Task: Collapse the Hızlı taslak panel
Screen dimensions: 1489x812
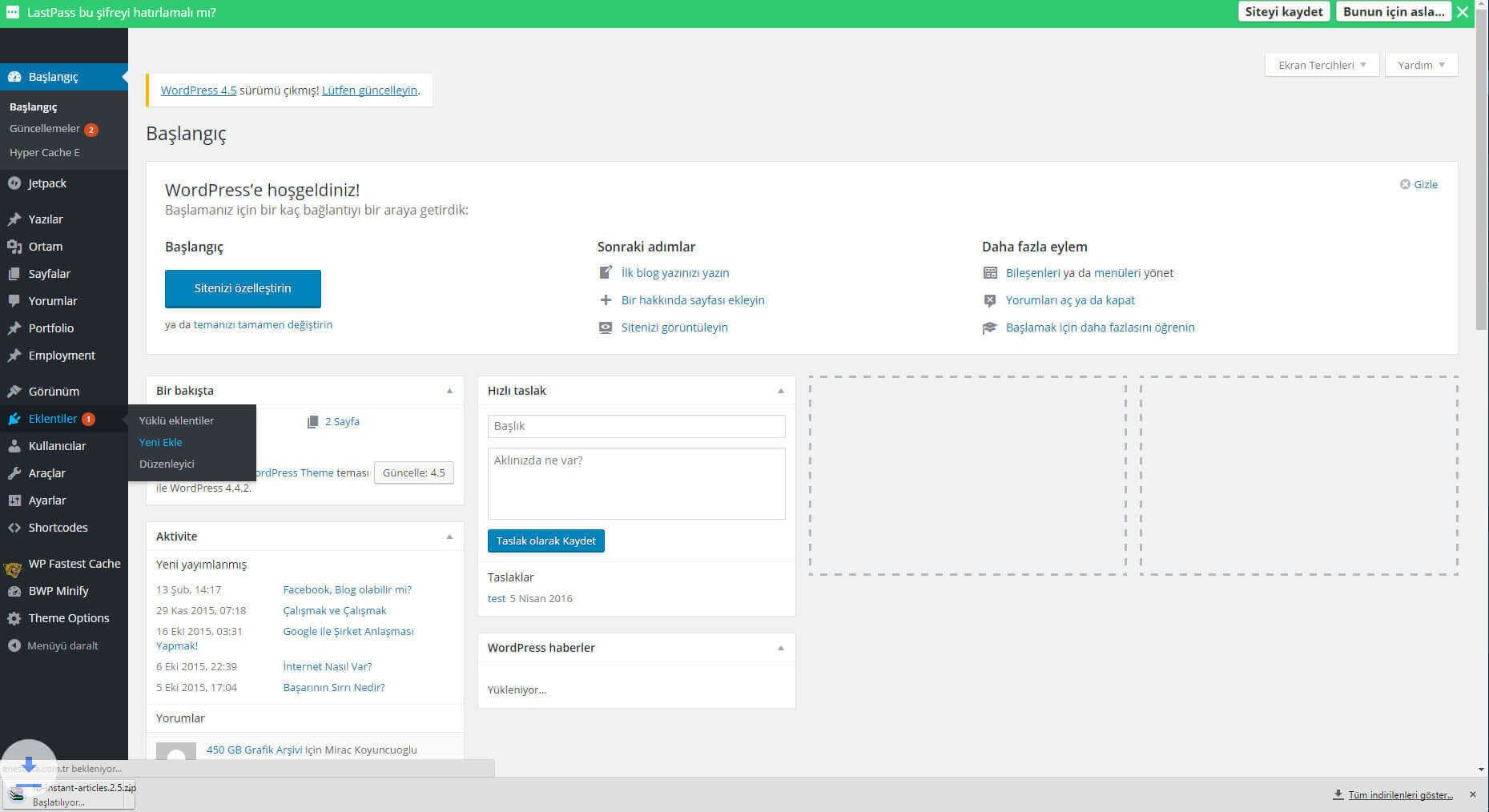Action: click(781, 391)
